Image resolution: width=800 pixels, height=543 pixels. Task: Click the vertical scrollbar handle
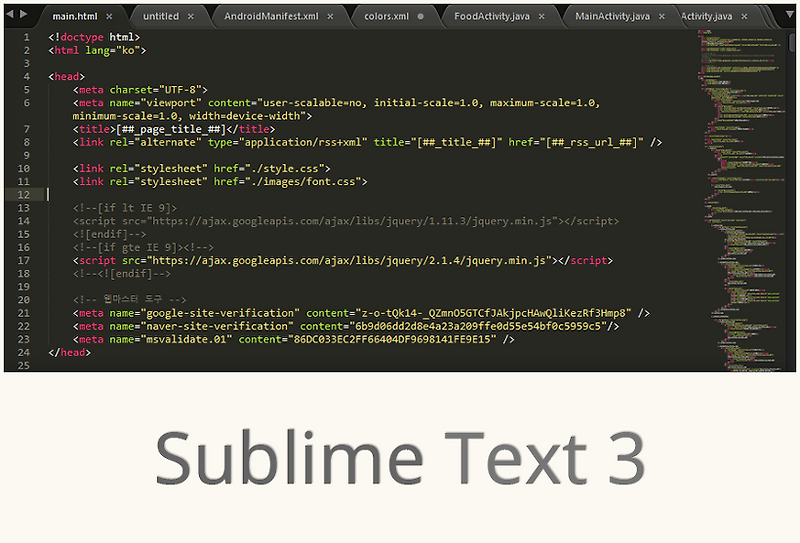pos(792,42)
